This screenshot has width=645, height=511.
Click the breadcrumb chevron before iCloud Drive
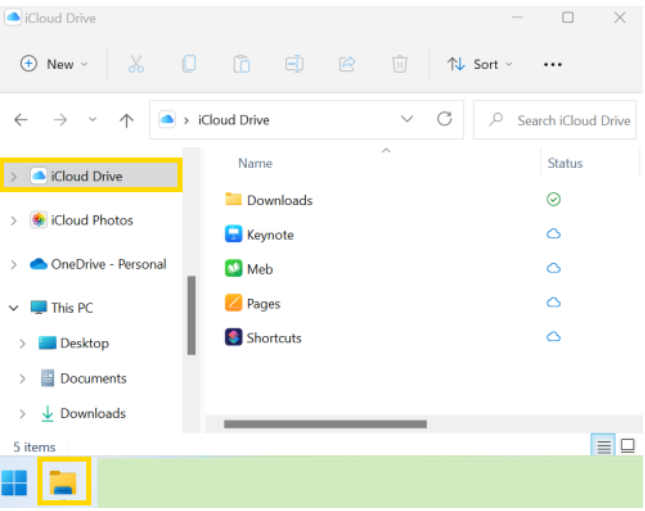(186, 121)
